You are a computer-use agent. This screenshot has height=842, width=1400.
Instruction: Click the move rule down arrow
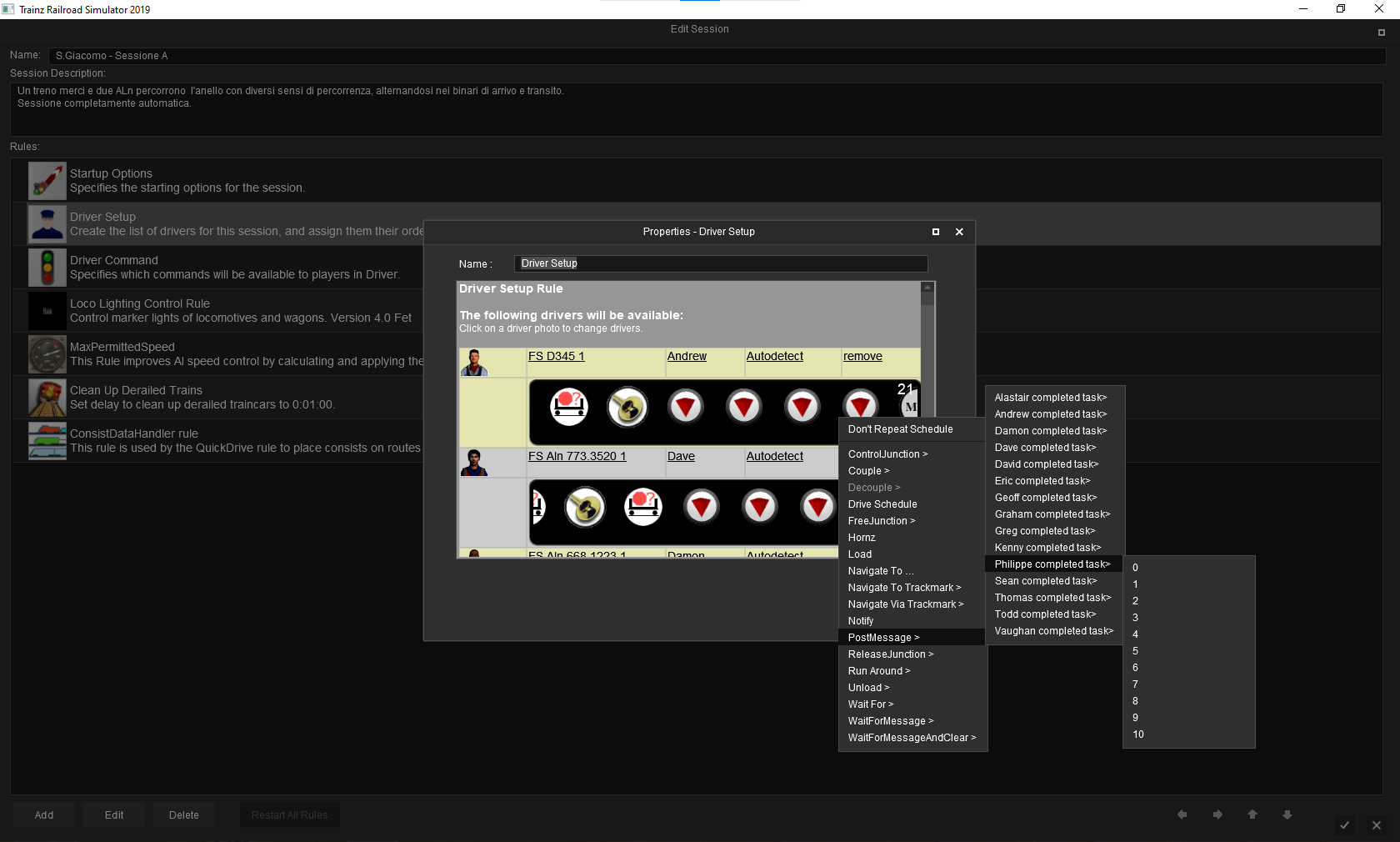click(x=1287, y=814)
